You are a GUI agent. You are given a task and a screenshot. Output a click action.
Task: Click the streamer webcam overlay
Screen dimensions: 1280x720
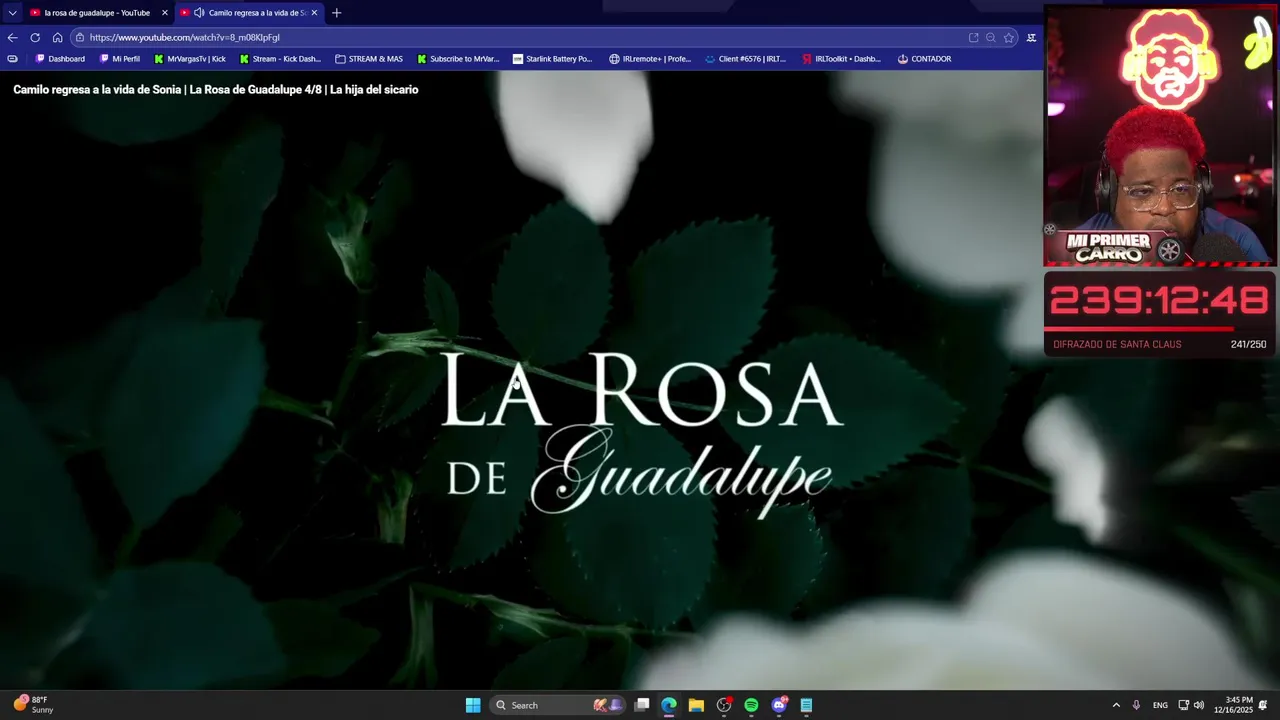(x=1160, y=136)
